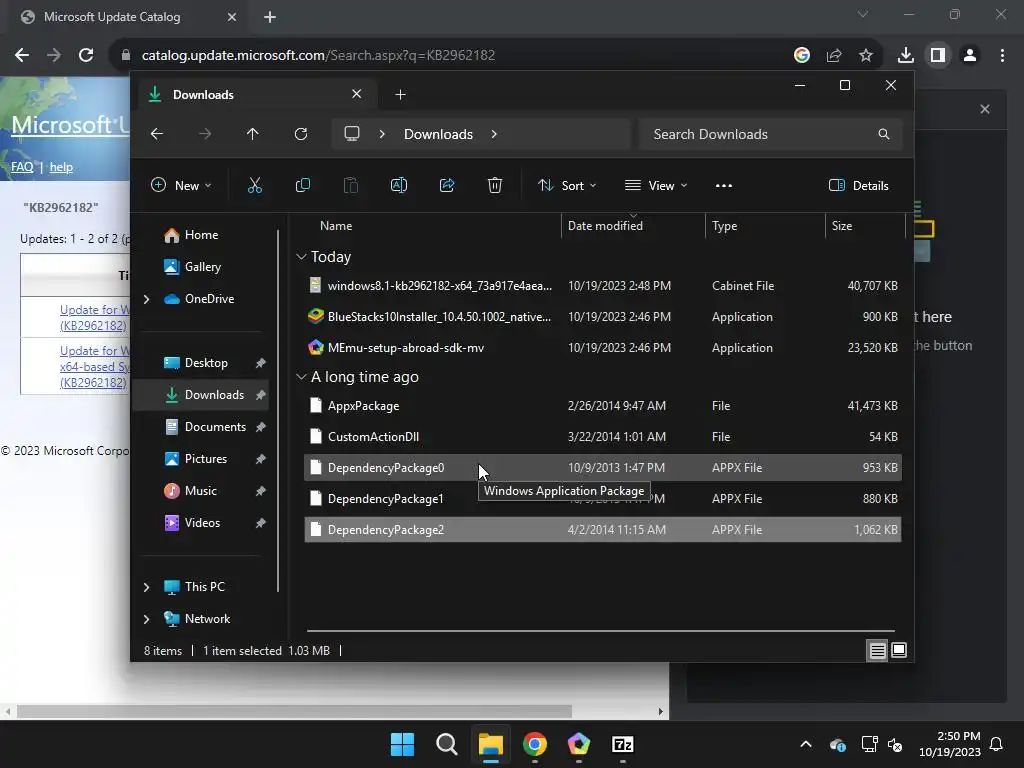Click the Search Downloads field
The image size is (1024, 768).
tap(771, 134)
